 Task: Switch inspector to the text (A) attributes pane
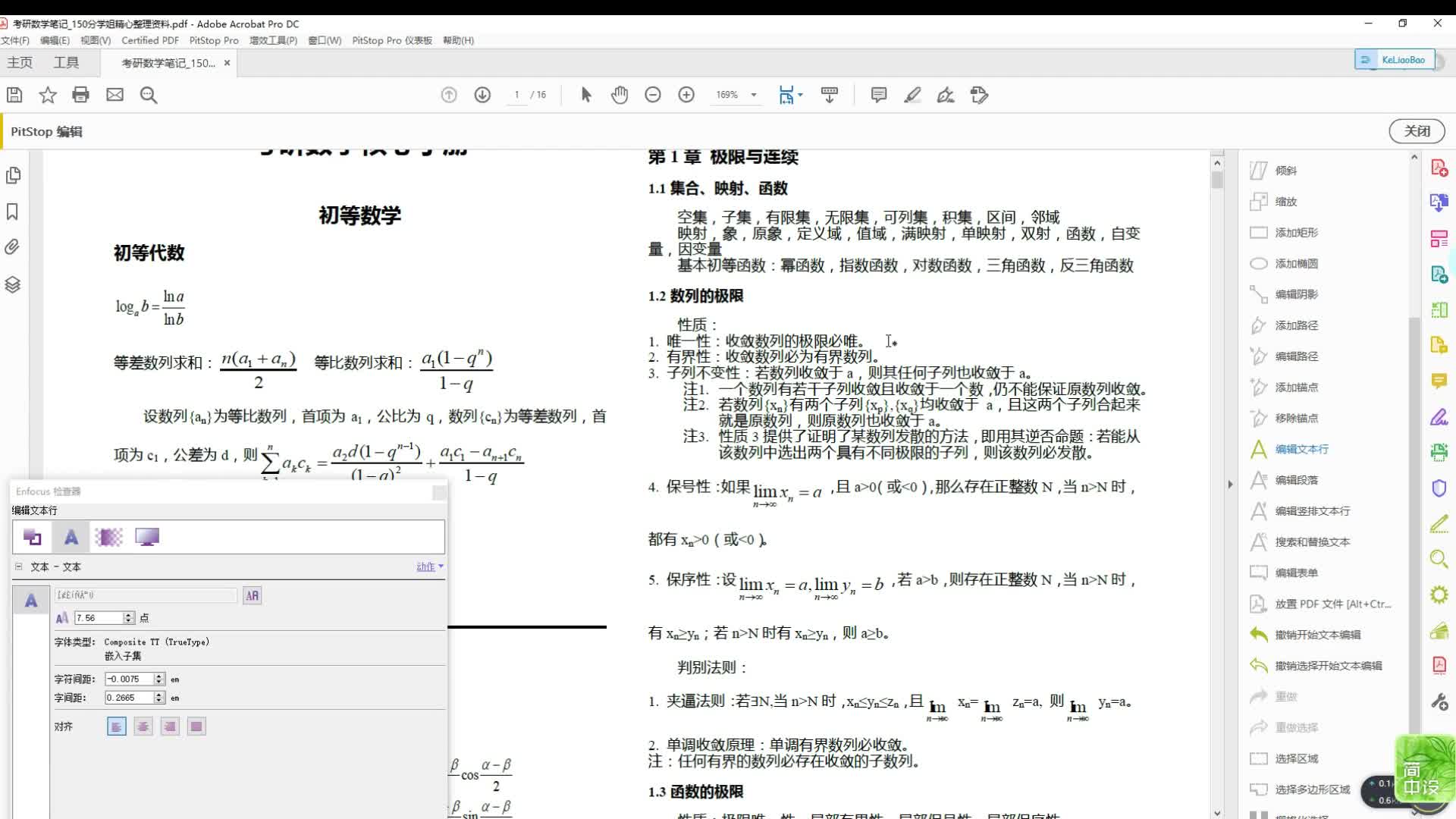[x=71, y=536]
